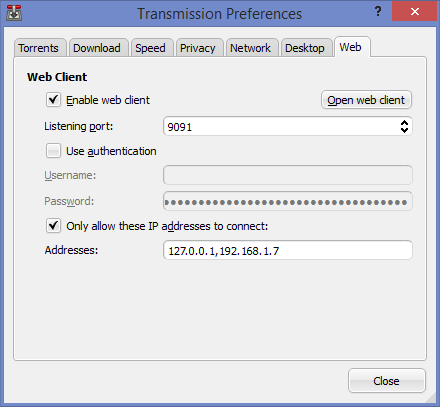440x407 pixels.
Task: Disable the Enable web client checkbox
Action: [x=53, y=100]
